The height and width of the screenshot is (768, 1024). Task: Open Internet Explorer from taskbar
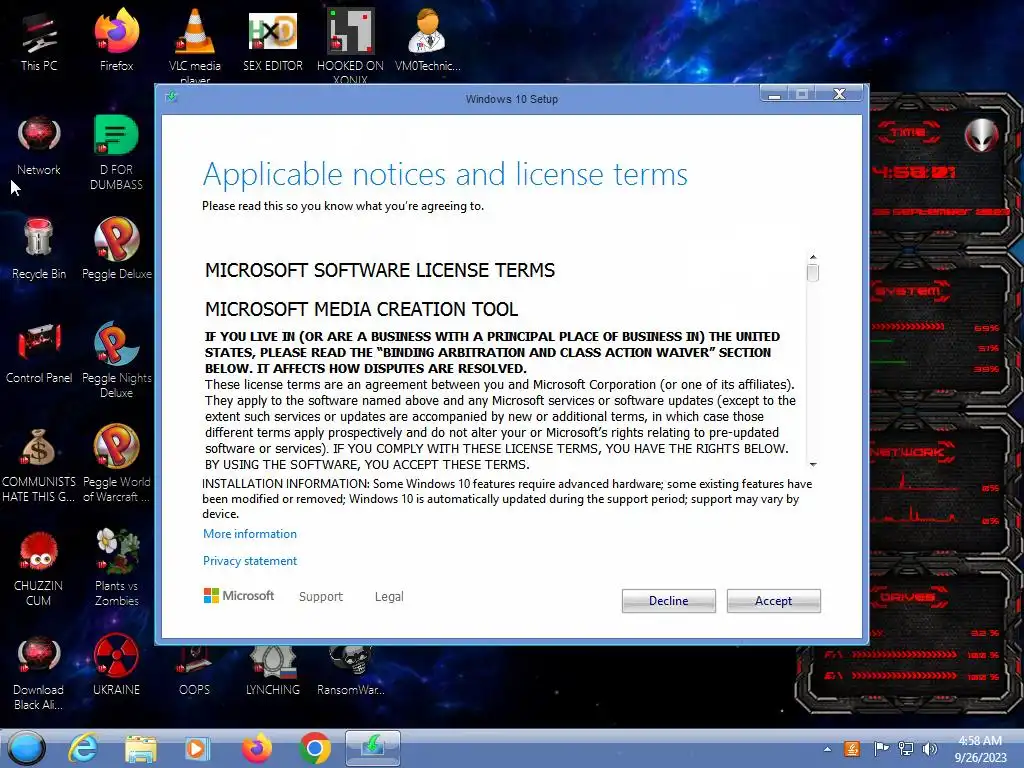(x=84, y=748)
